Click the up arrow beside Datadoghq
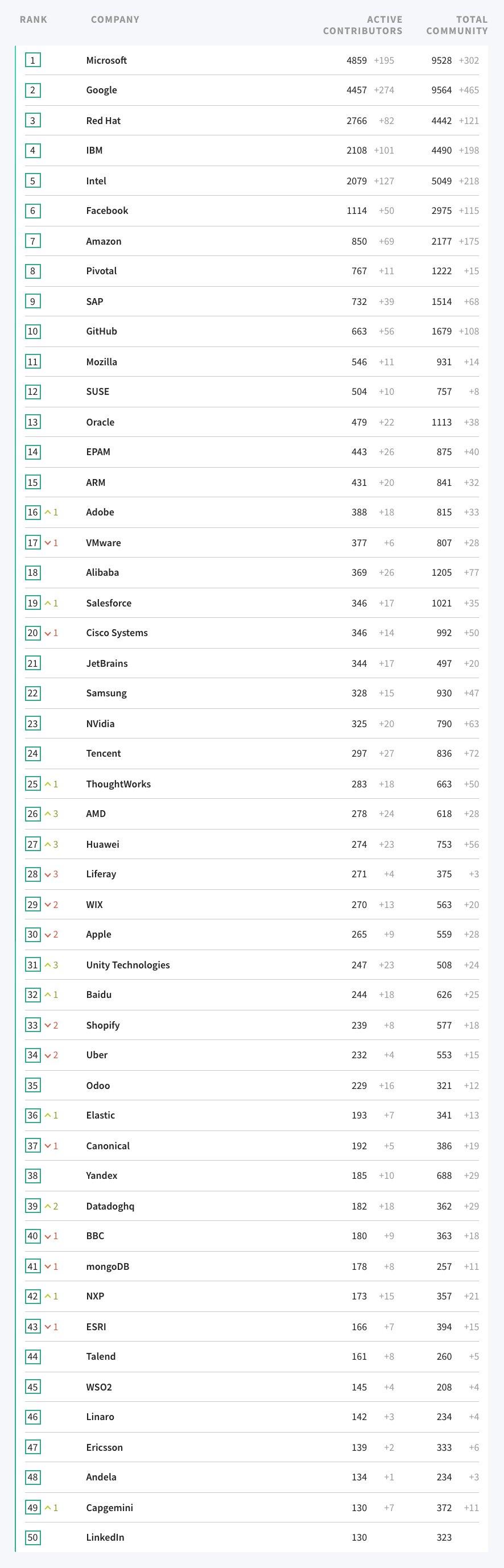 coord(47,1206)
